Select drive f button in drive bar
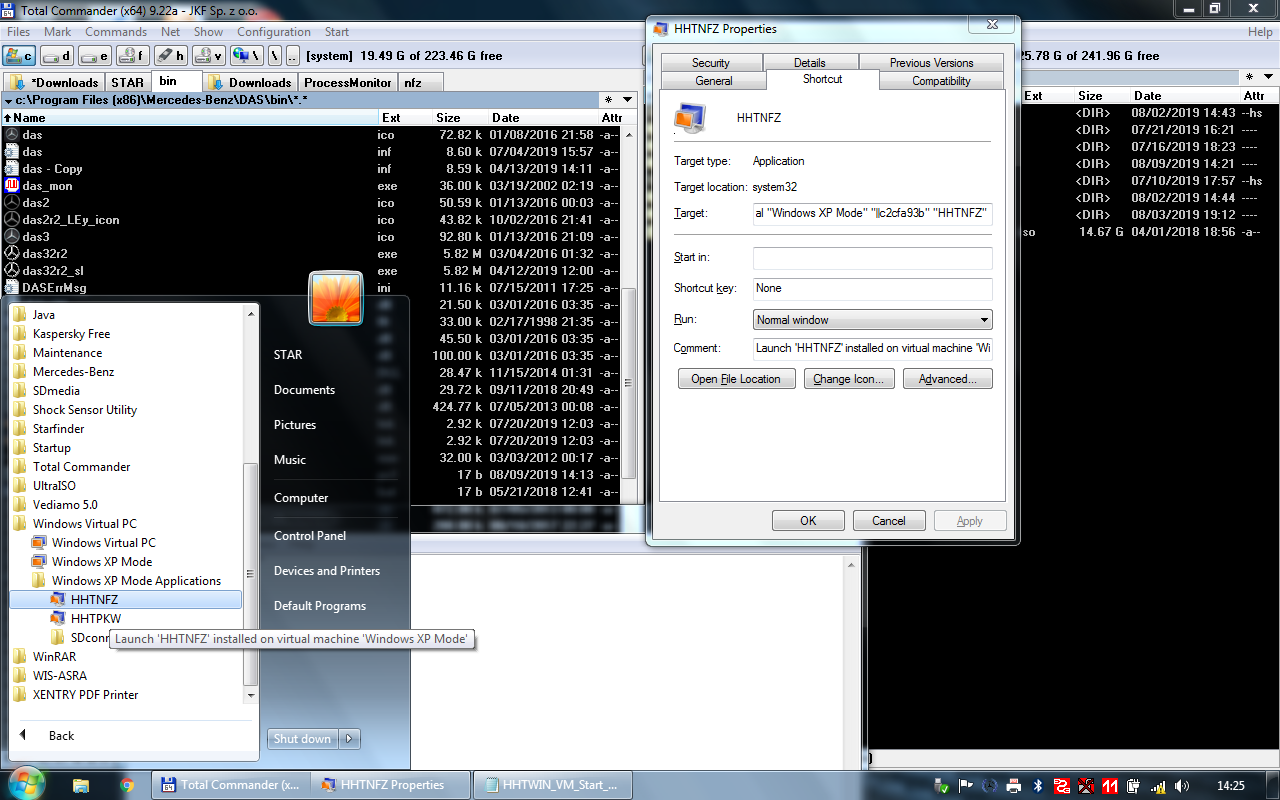This screenshot has width=1280, height=800. point(133,56)
